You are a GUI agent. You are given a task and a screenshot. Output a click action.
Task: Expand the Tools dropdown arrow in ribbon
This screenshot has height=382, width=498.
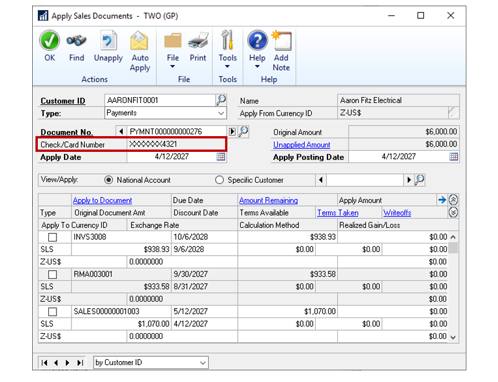(x=227, y=67)
